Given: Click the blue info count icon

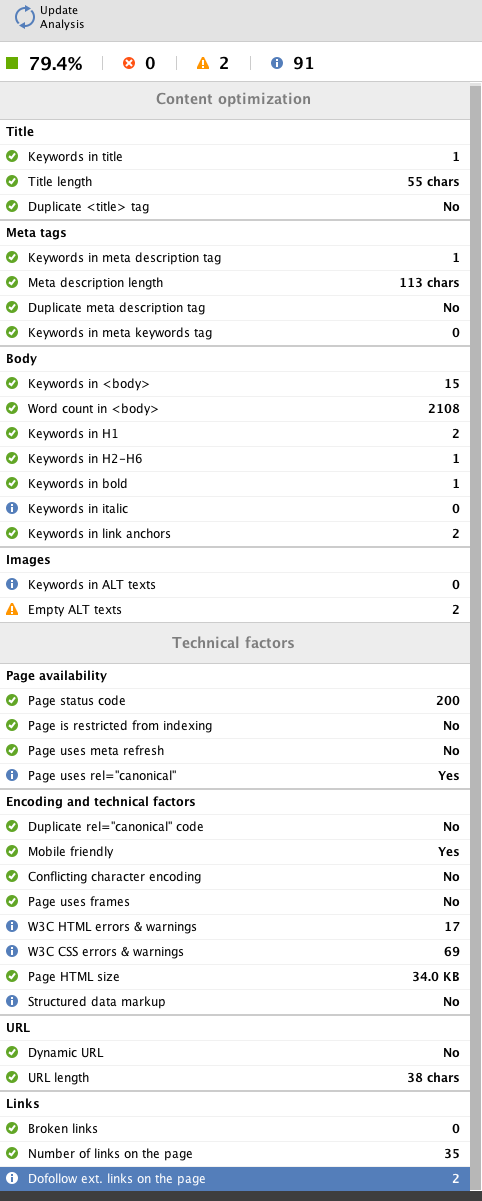Looking at the screenshot, I should click(277, 64).
